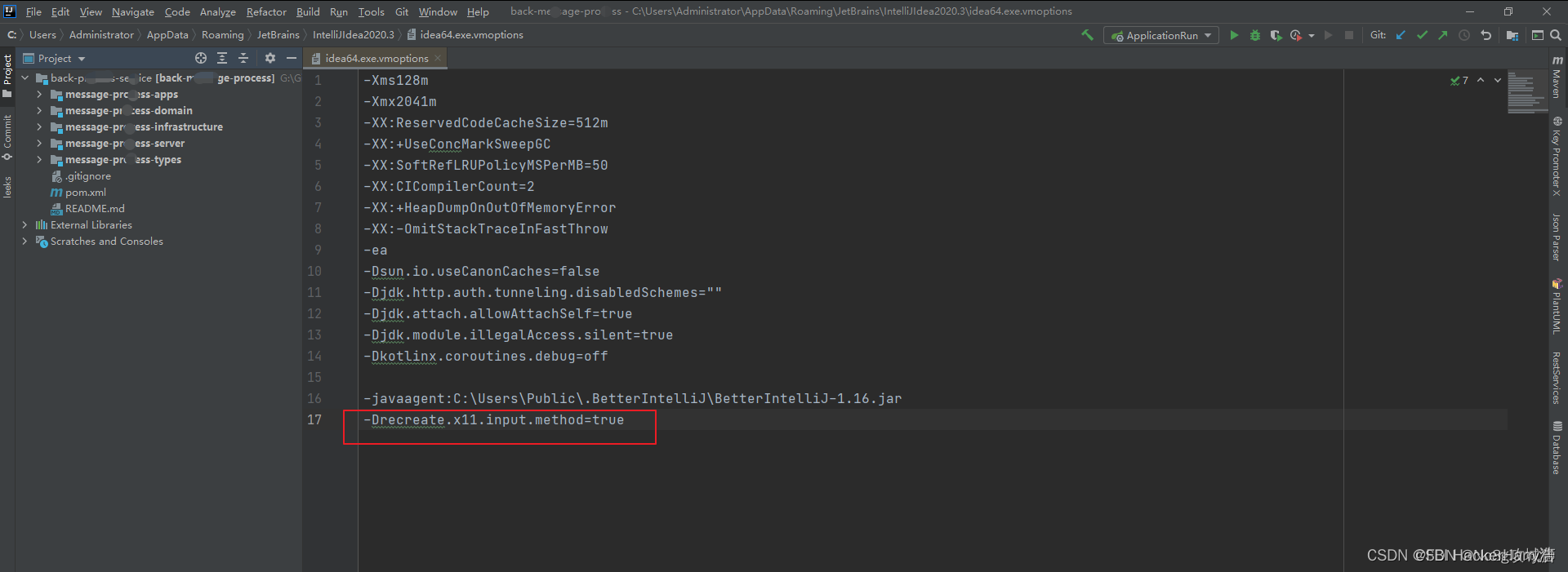This screenshot has height=572, width=1568.
Task: Toggle the PlantUML tool window
Action: click(1557, 306)
